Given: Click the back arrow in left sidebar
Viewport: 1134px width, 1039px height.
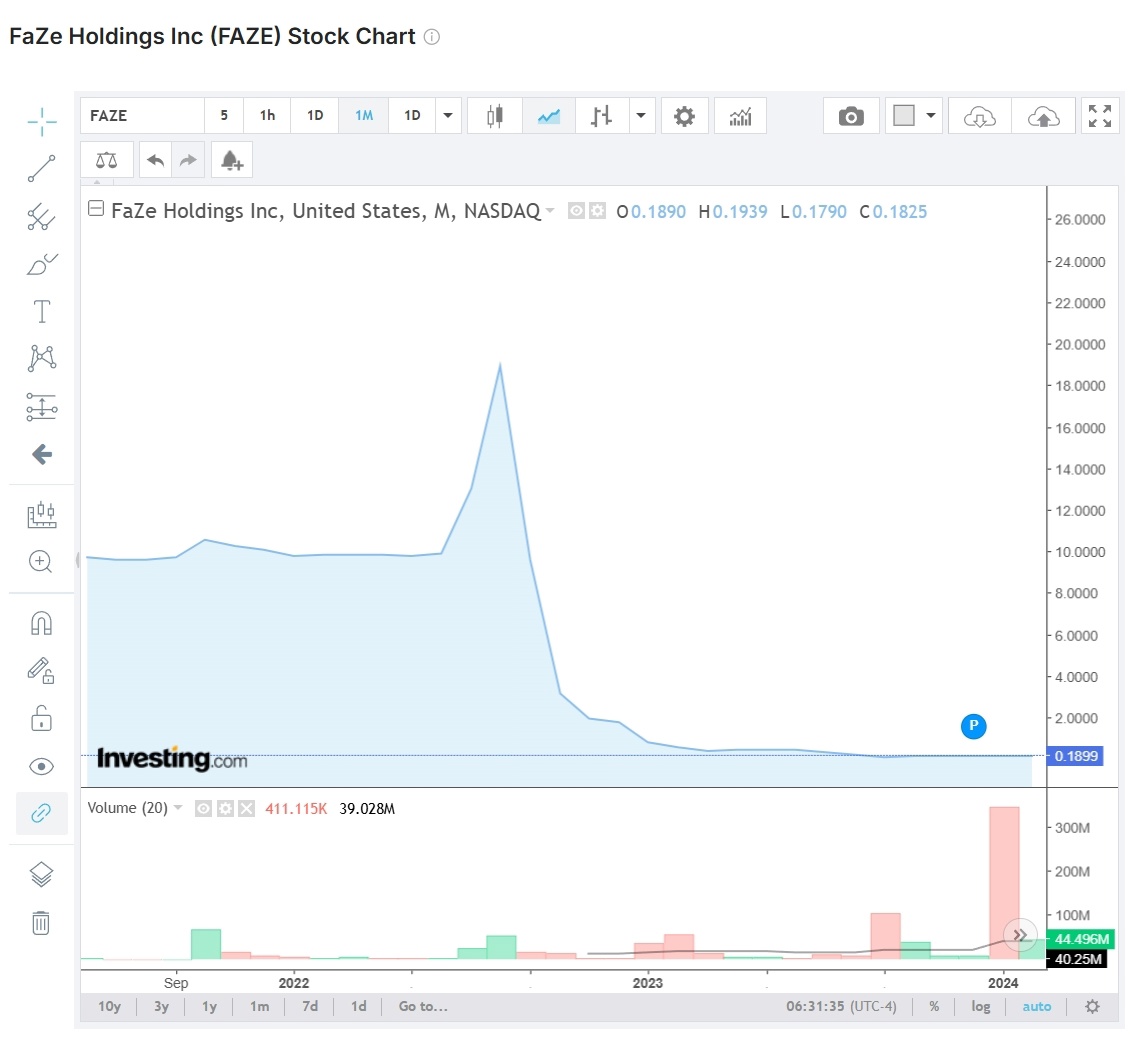Looking at the screenshot, I should (42, 454).
